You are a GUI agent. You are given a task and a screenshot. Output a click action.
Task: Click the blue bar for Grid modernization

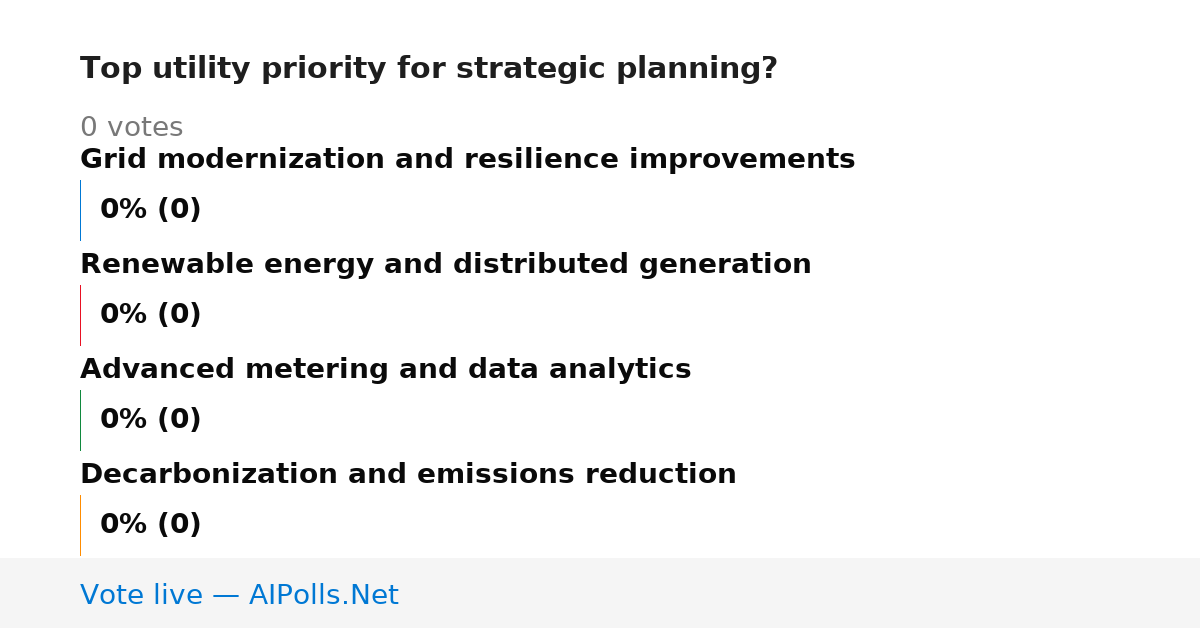point(80,210)
